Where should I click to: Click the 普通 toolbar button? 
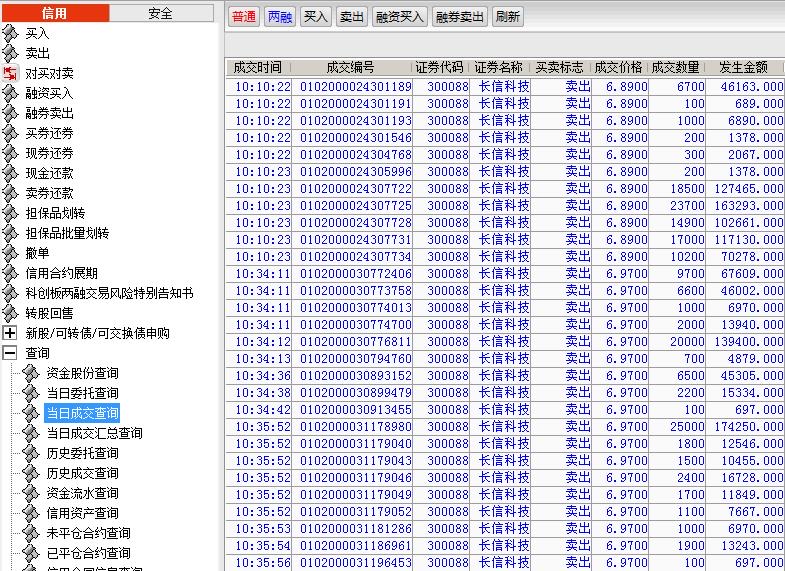pyautogui.click(x=244, y=17)
